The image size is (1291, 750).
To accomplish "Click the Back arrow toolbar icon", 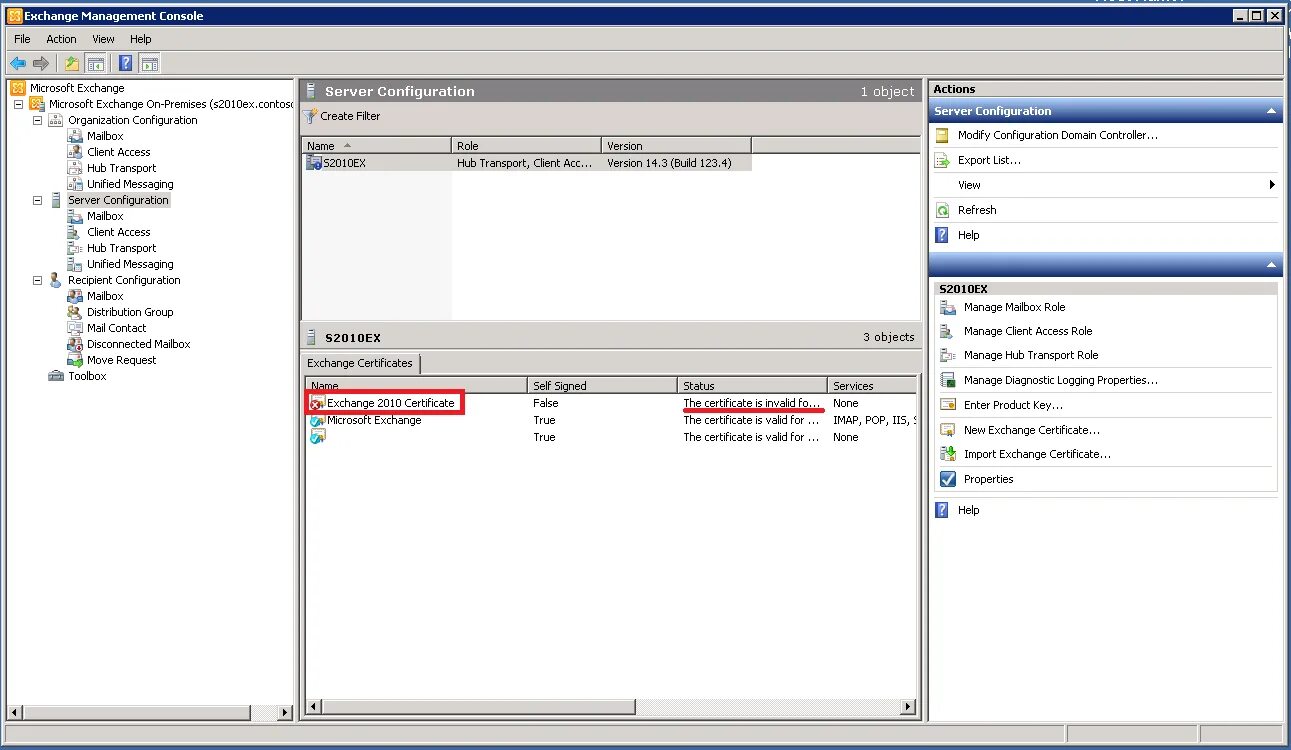I will (18, 64).
